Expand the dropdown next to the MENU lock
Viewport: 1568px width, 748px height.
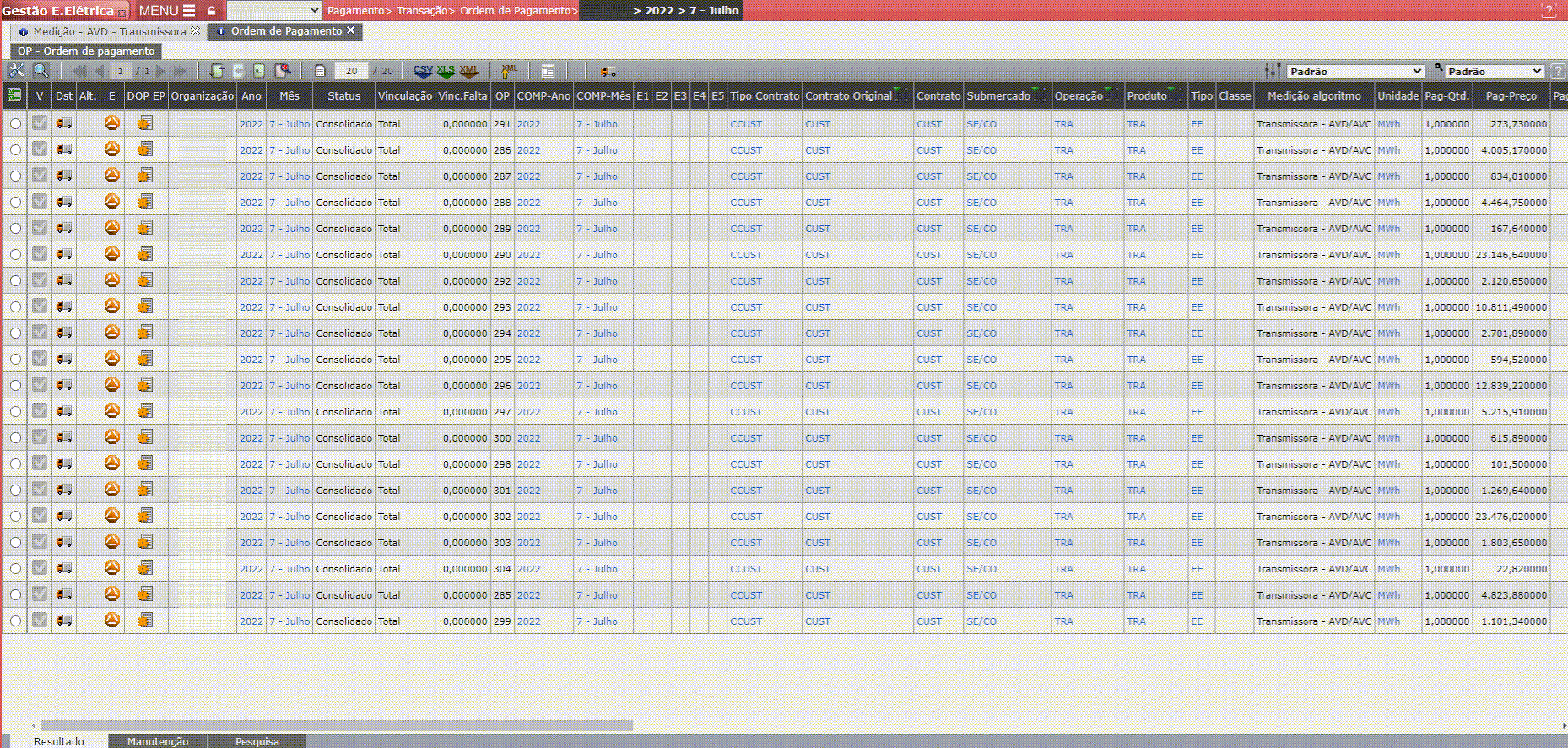click(x=274, y=11)
